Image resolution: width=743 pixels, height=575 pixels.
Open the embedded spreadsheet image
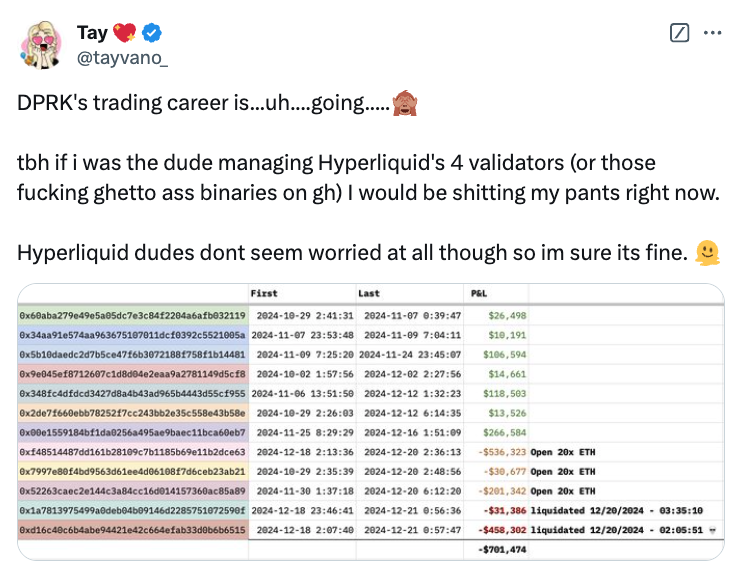(x=371, y=422)
